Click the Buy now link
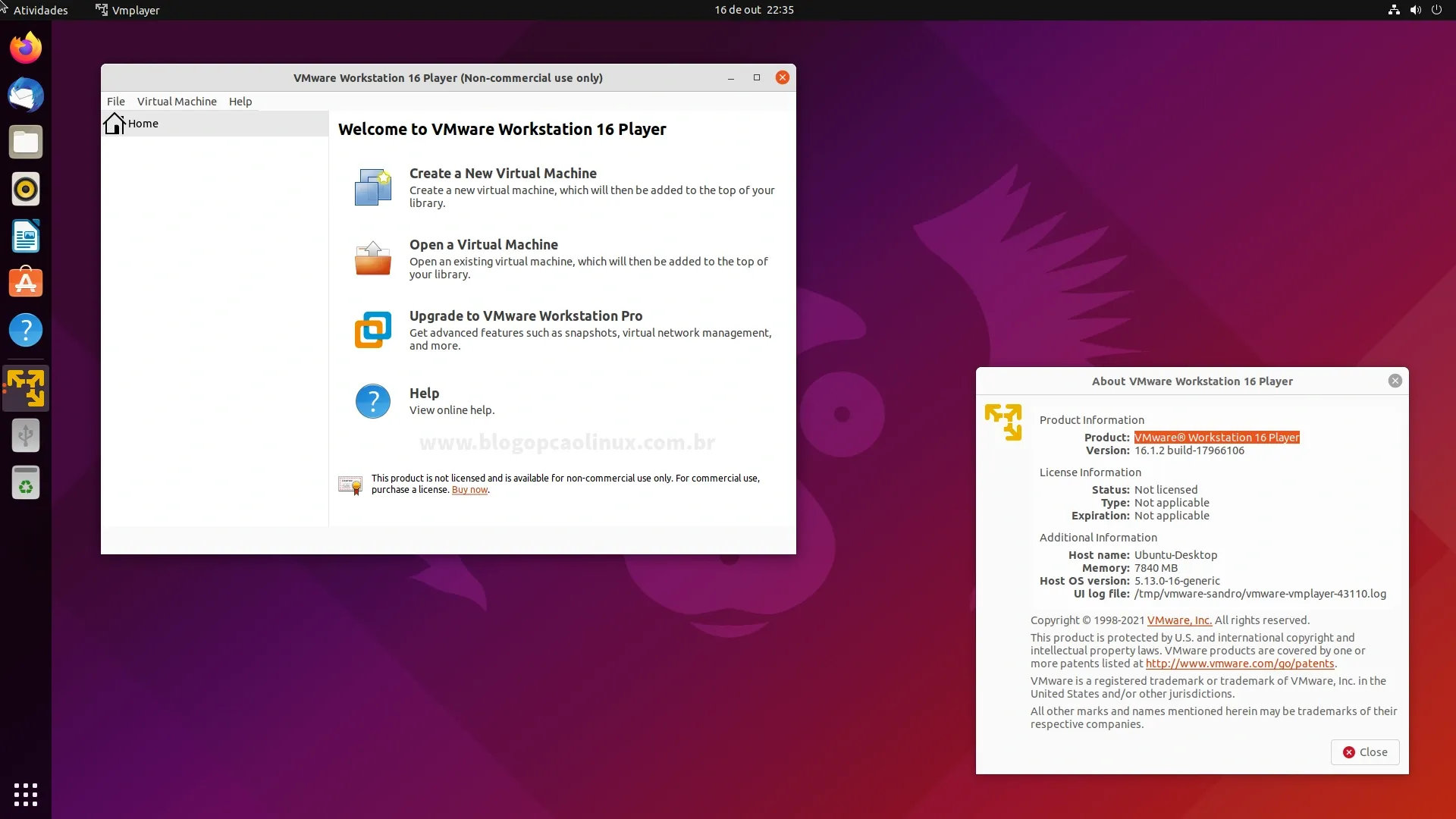This screenshot has height=819, width=1456. pyautogui.click(x=469, y=490)
